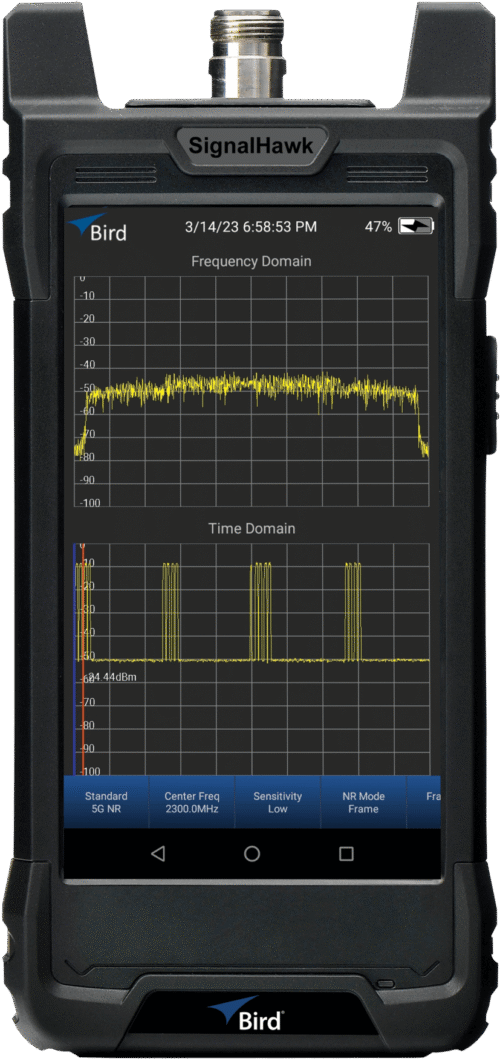The height and width of the screenshot is (1059, 500).
Task: Tap the -100 axis label in Frequency Domain
Action: pyautogui.click(x=90, y=503)
